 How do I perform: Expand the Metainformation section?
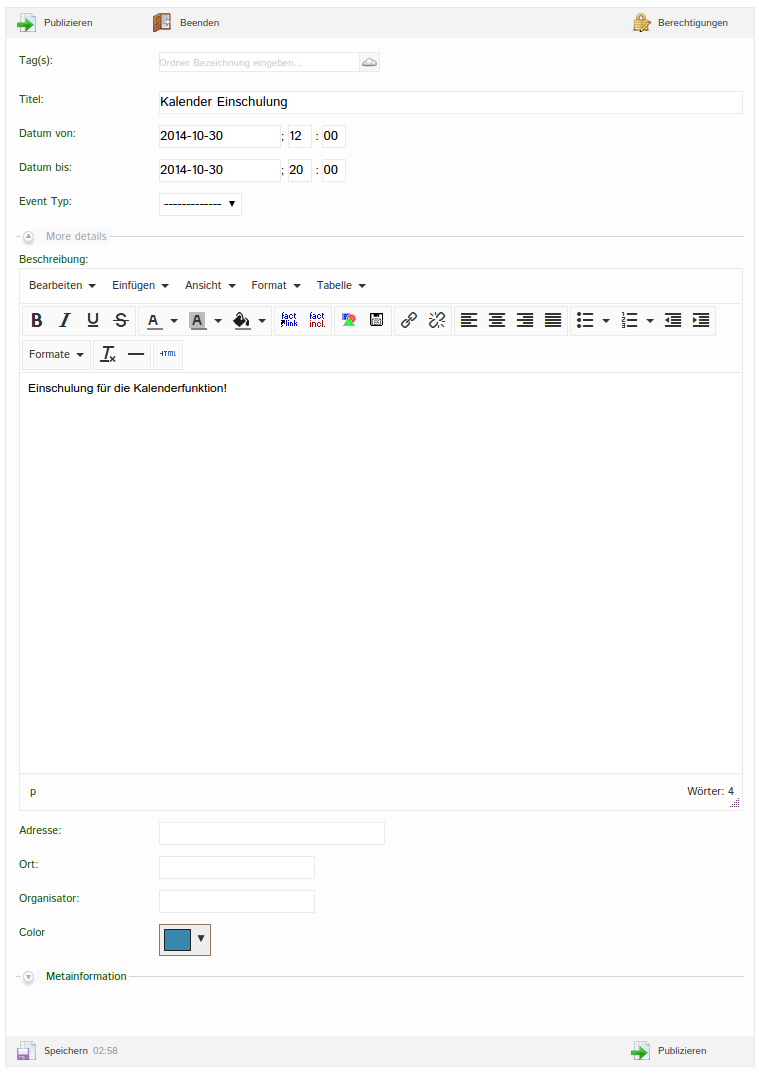tap(28, 977)
